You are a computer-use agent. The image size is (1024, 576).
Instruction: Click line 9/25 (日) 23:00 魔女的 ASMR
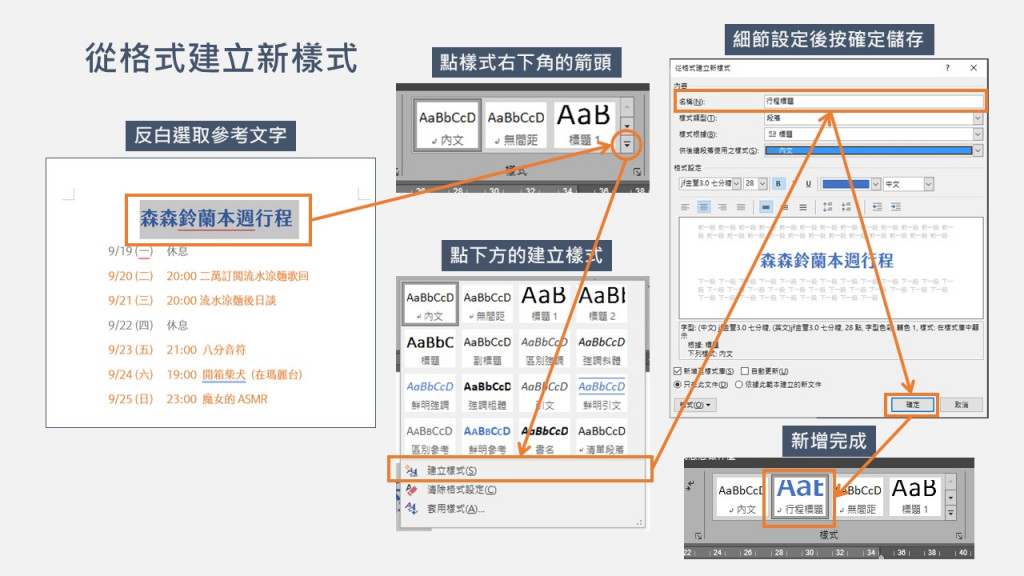coord(187,398)
